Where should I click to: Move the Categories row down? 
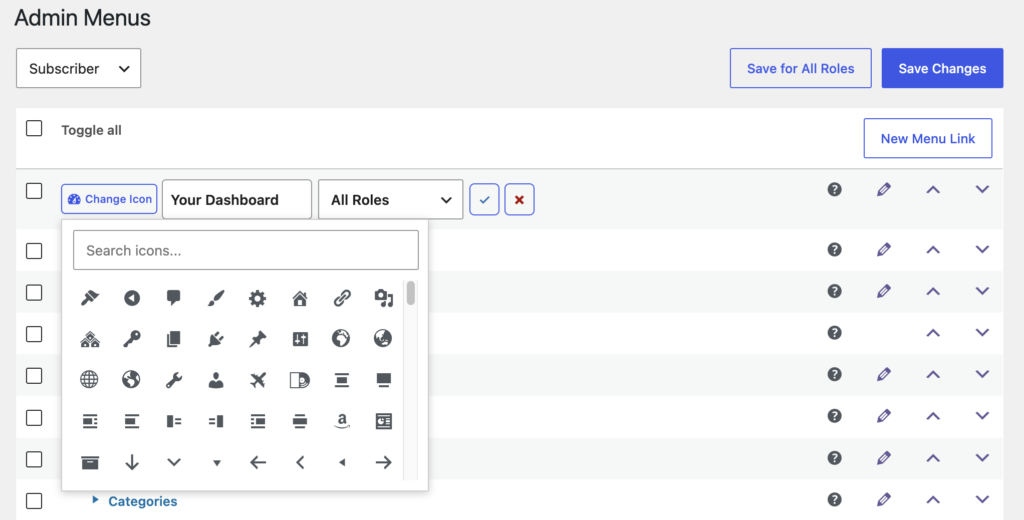(982, 500)
